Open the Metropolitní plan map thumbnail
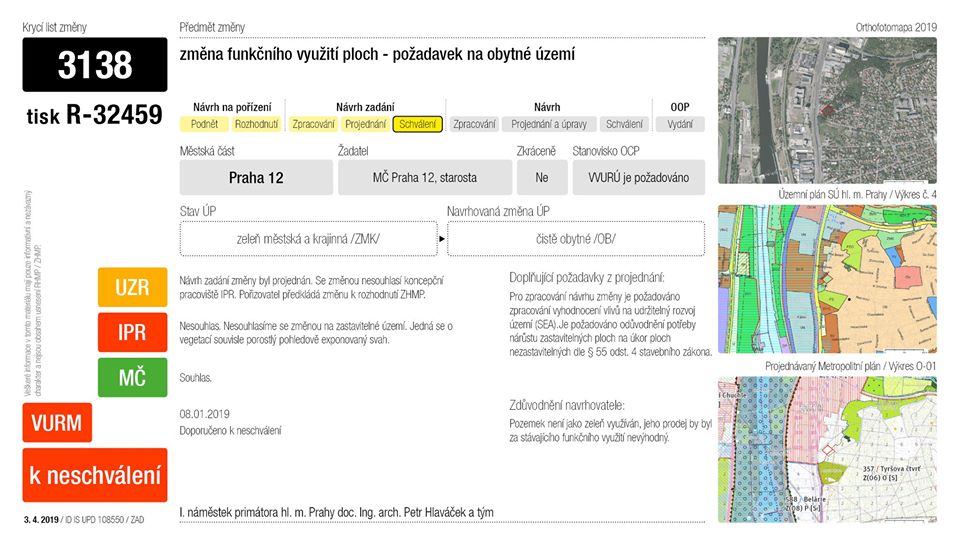Screen dimensions: 960x539 pyautogui.click(x=827, y=450)
